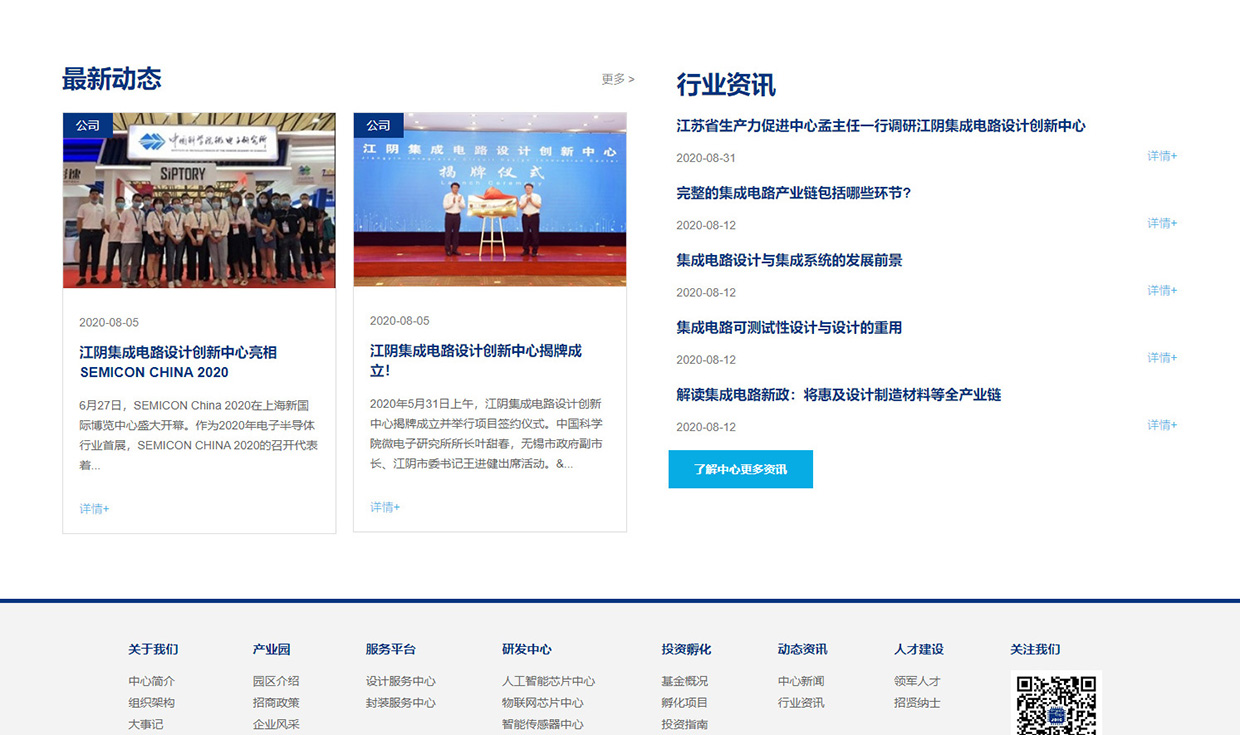Viewport: 1240px width, 735px height.
Task: Click the 公司 tag on second news image
Action: tap(378, 124)
